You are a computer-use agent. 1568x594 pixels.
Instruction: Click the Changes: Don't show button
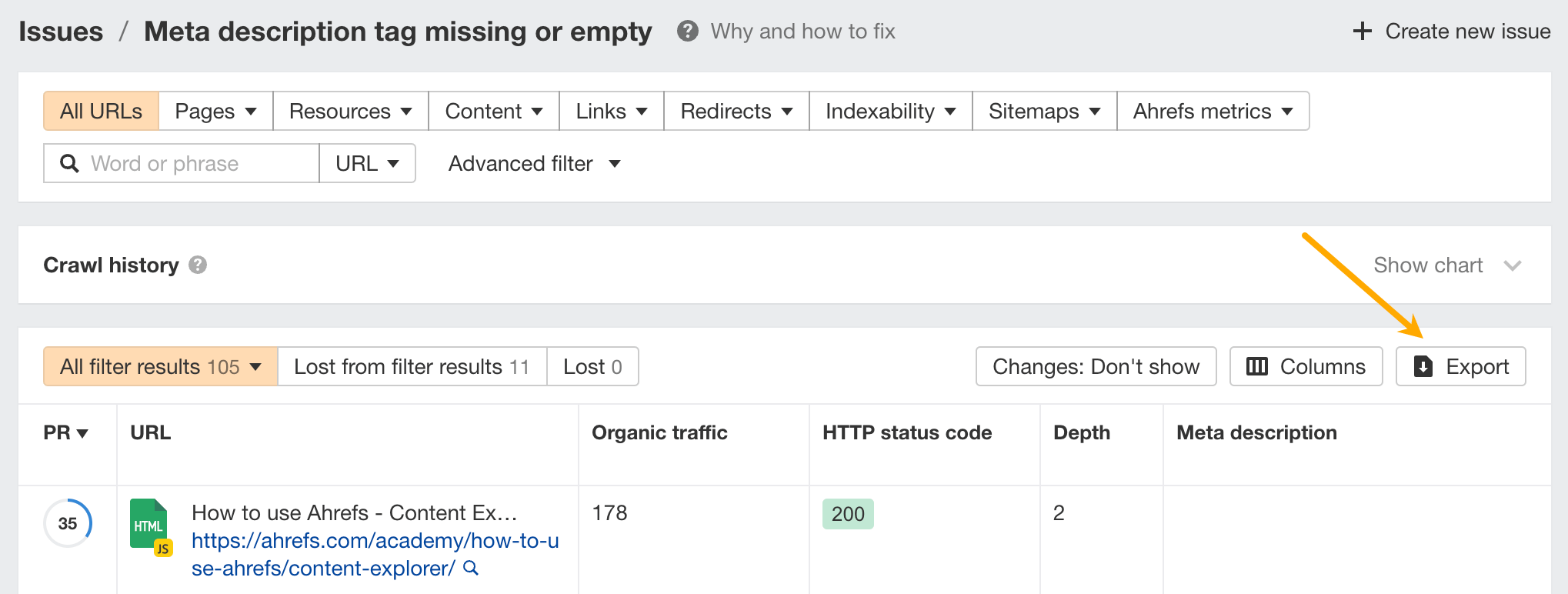click(1096, 367)
